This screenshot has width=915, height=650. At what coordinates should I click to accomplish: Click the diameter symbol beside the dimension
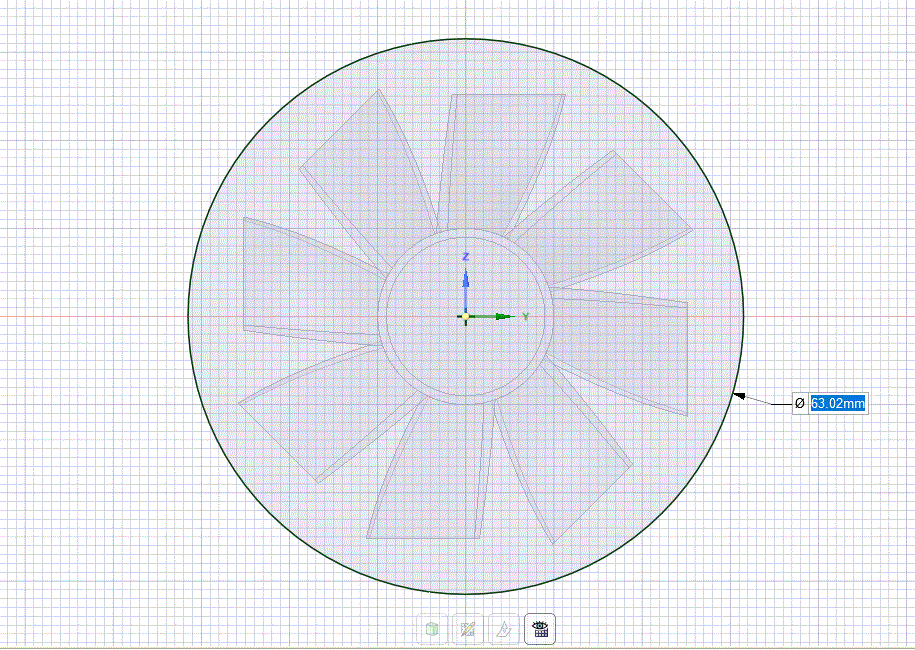800,403
